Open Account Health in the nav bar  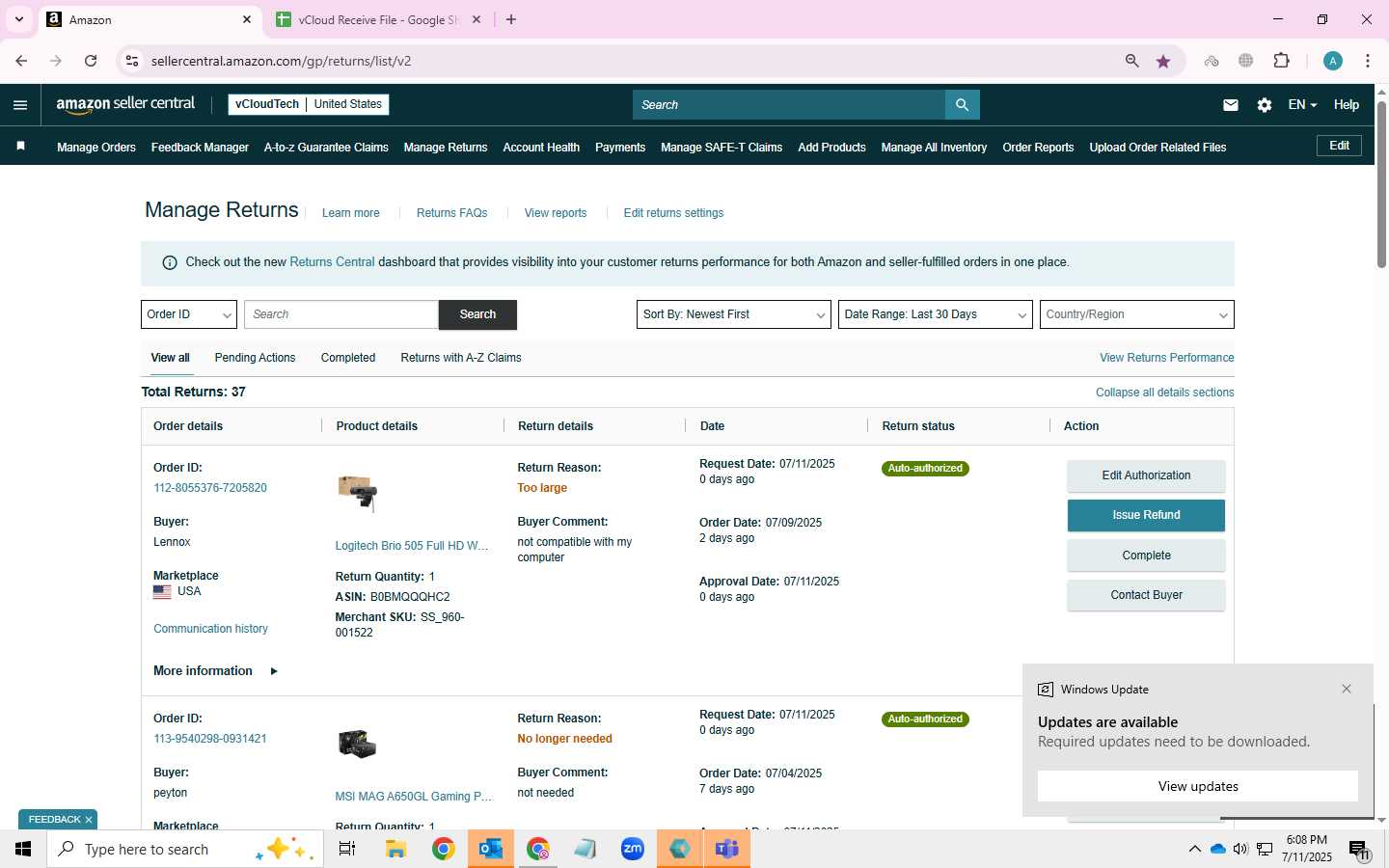point(541,148)
